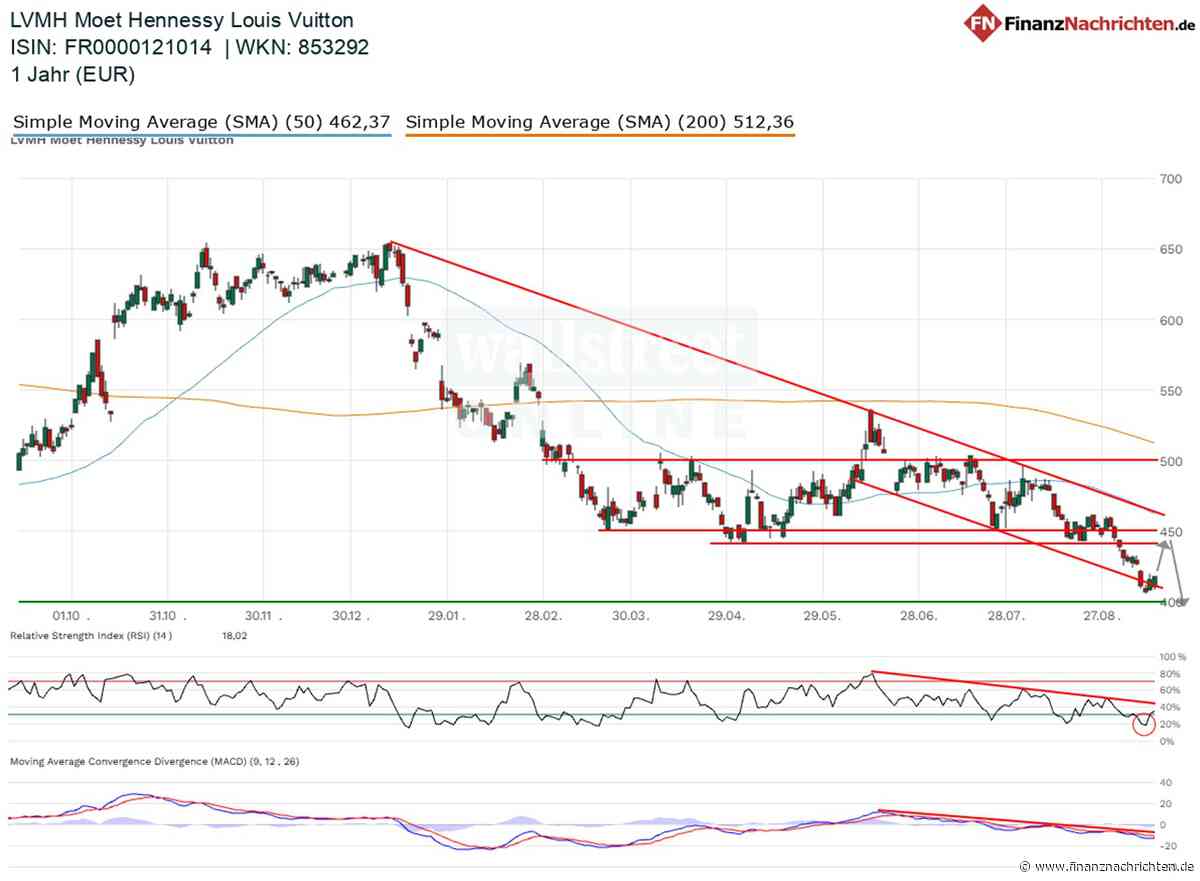The width and height of the screenshot is (1200, 881).
Task: Click the 1 Jahr (EUR) period label
Action: tap(73, 74)
